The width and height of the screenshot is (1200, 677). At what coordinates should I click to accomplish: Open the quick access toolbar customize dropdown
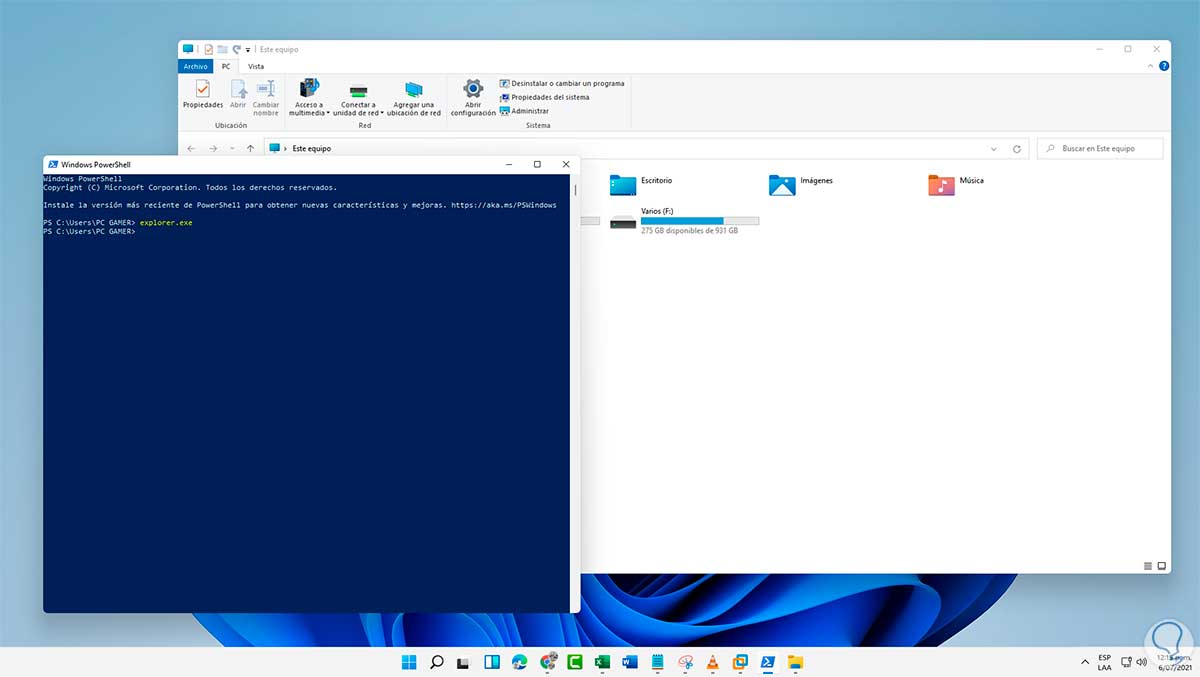click(248, 49)
